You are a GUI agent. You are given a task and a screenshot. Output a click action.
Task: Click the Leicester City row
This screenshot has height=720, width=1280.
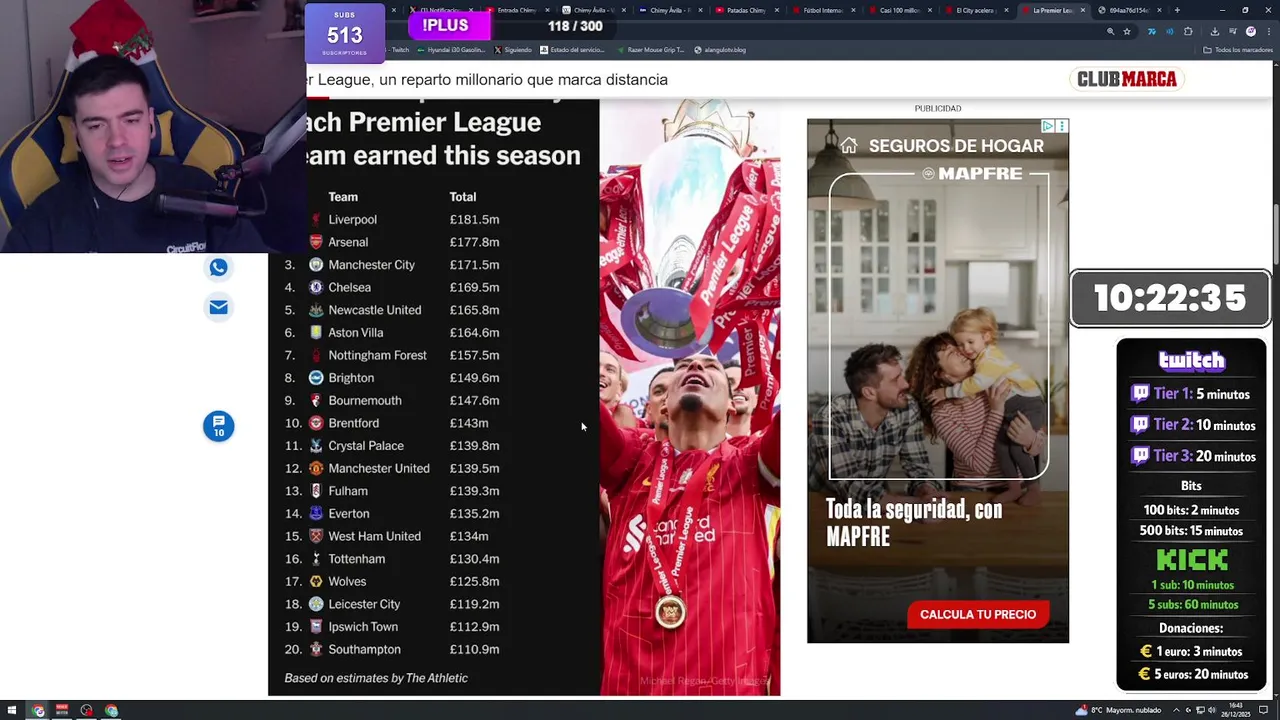point(392,604)
